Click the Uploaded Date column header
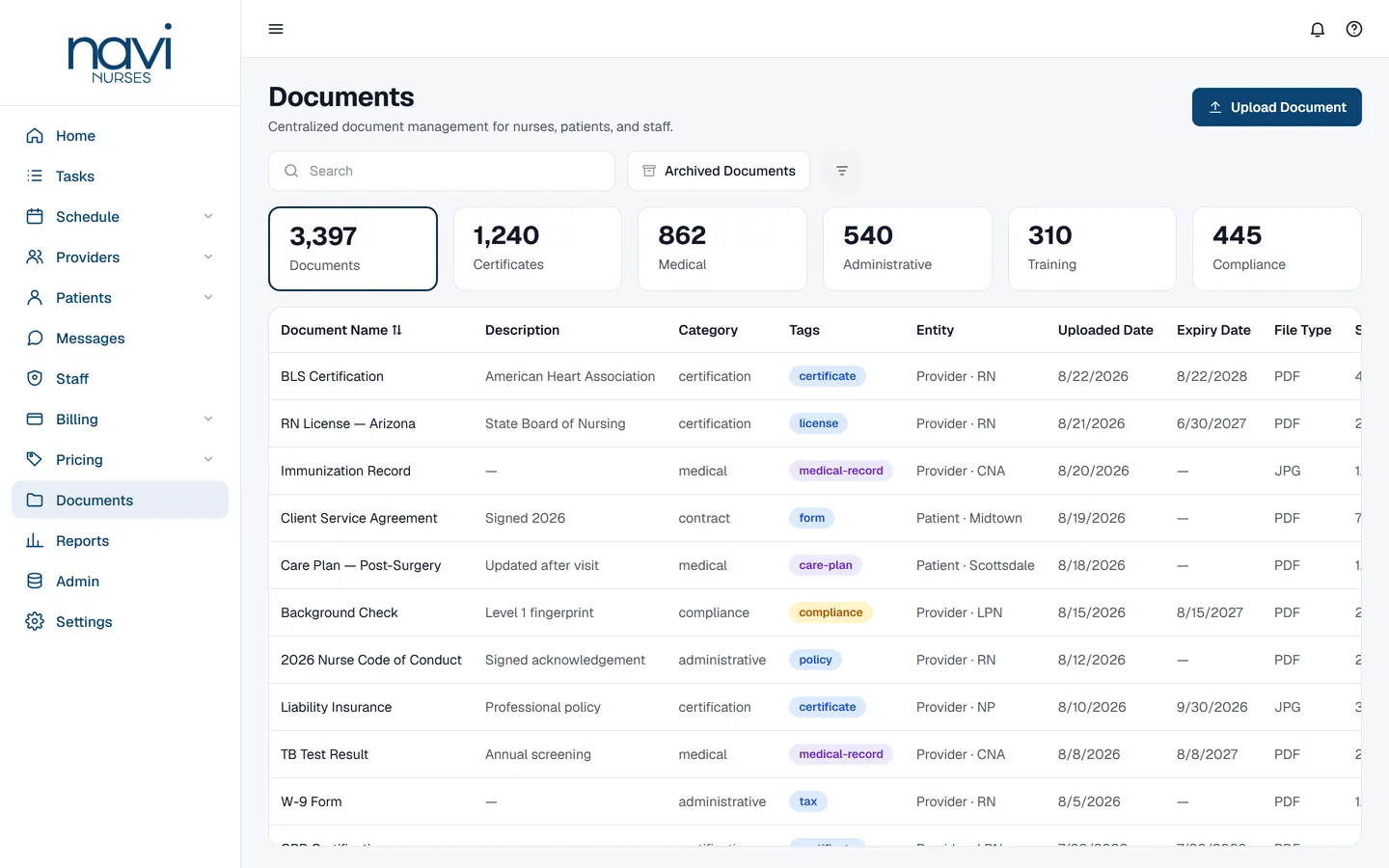Image resolution: width=1389 pixels, height=868 pixels. point(1105,330)
